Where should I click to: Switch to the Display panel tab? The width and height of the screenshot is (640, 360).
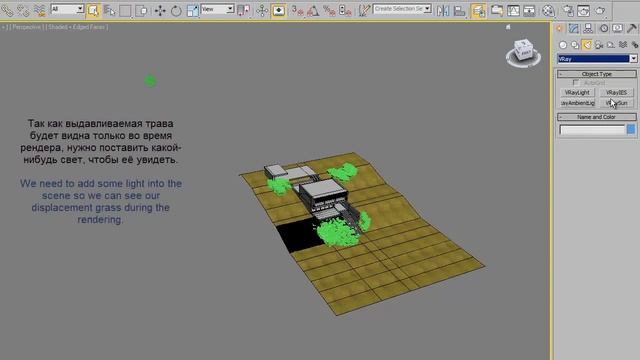pos(618,28)
